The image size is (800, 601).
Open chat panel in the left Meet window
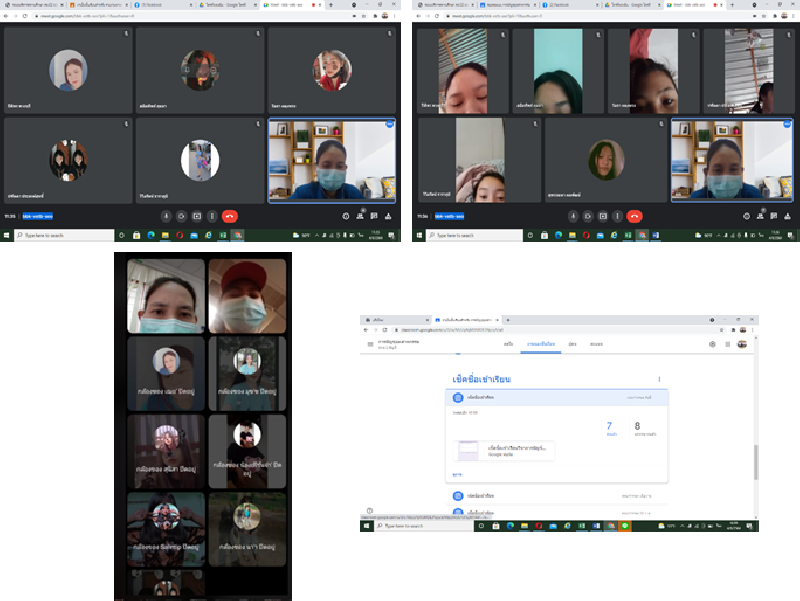pos(371,216)
